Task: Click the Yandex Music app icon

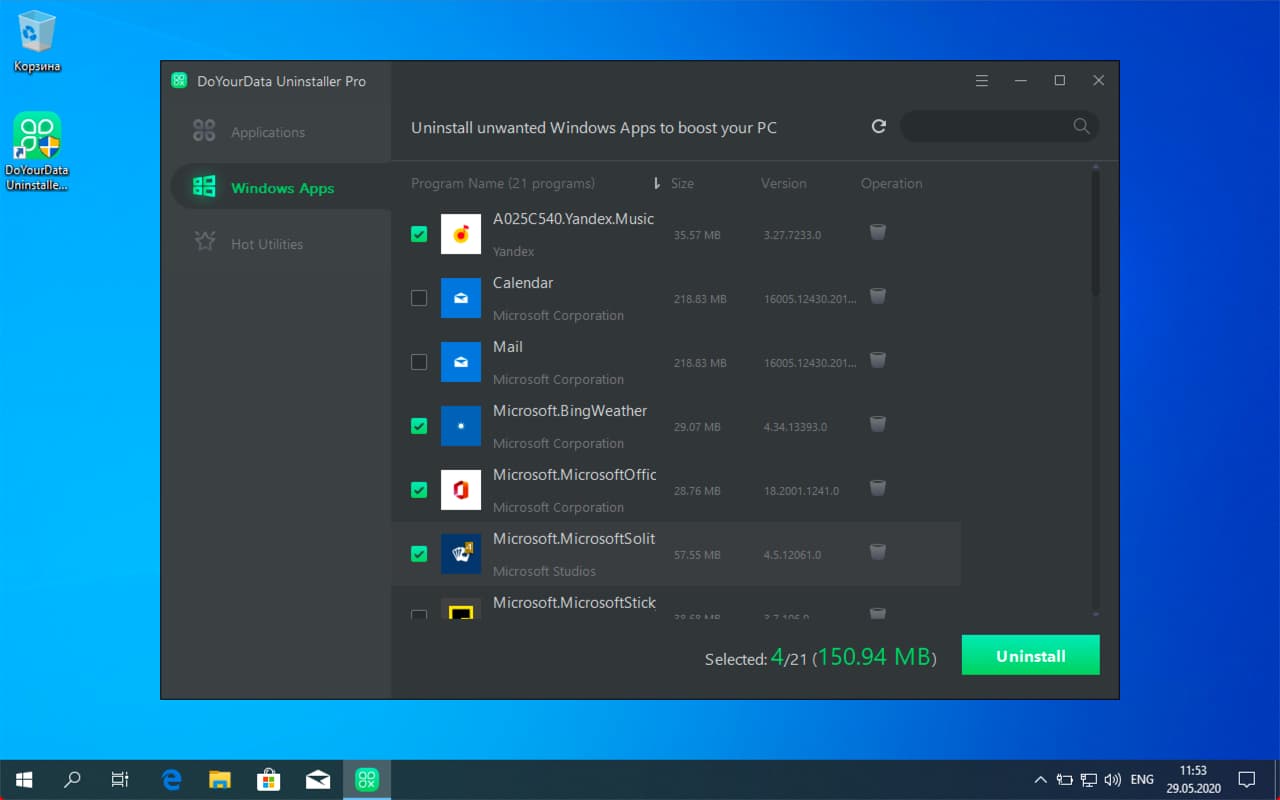Action: click(461, 234)
